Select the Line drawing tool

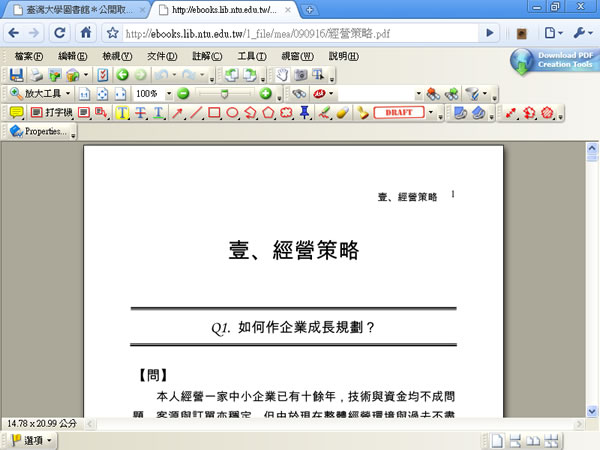click(196, 112)
